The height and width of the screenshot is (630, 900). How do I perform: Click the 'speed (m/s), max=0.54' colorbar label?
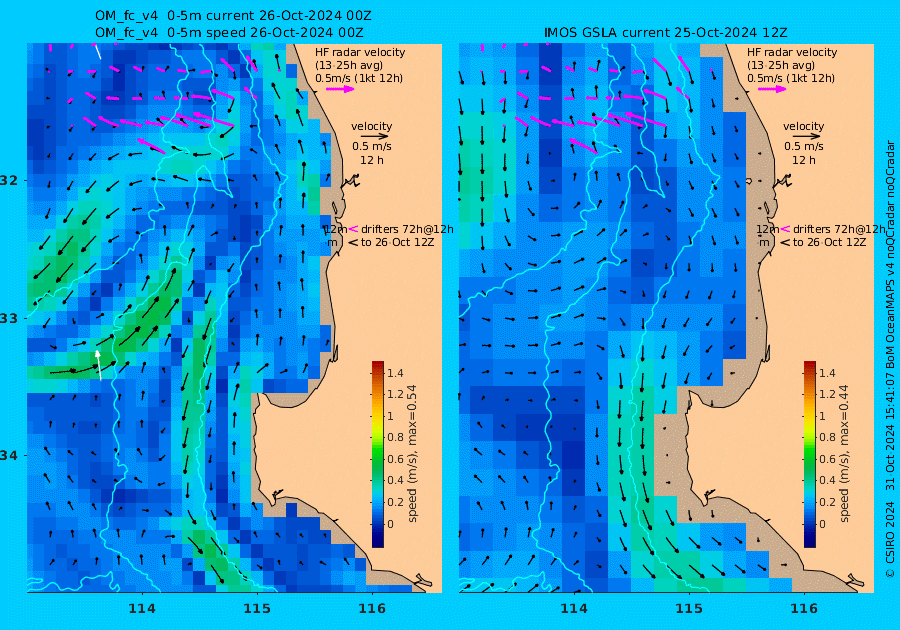(412, 453)
